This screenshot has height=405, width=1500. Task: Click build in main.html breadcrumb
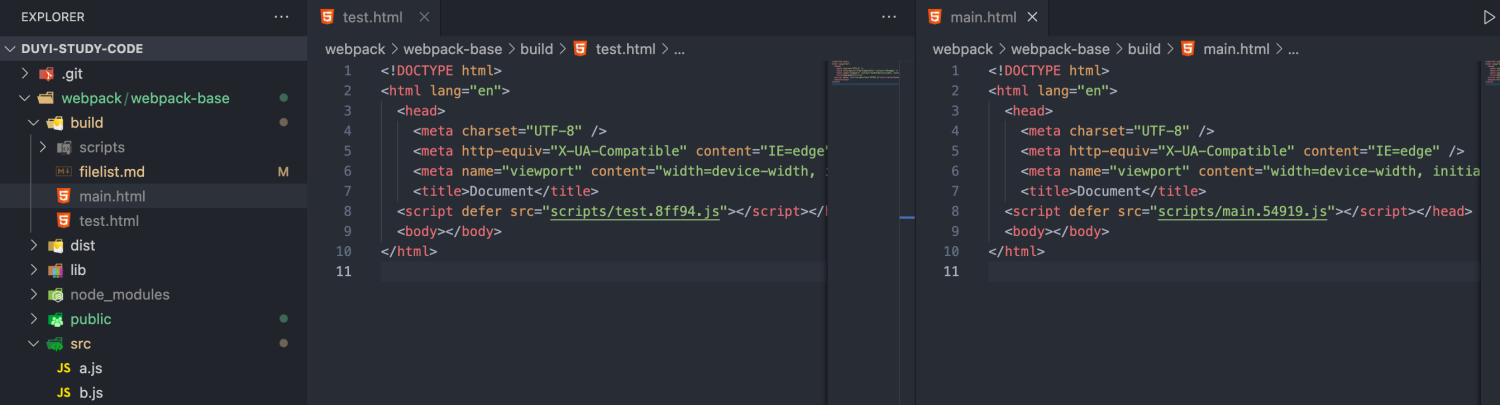point(1144,49)
